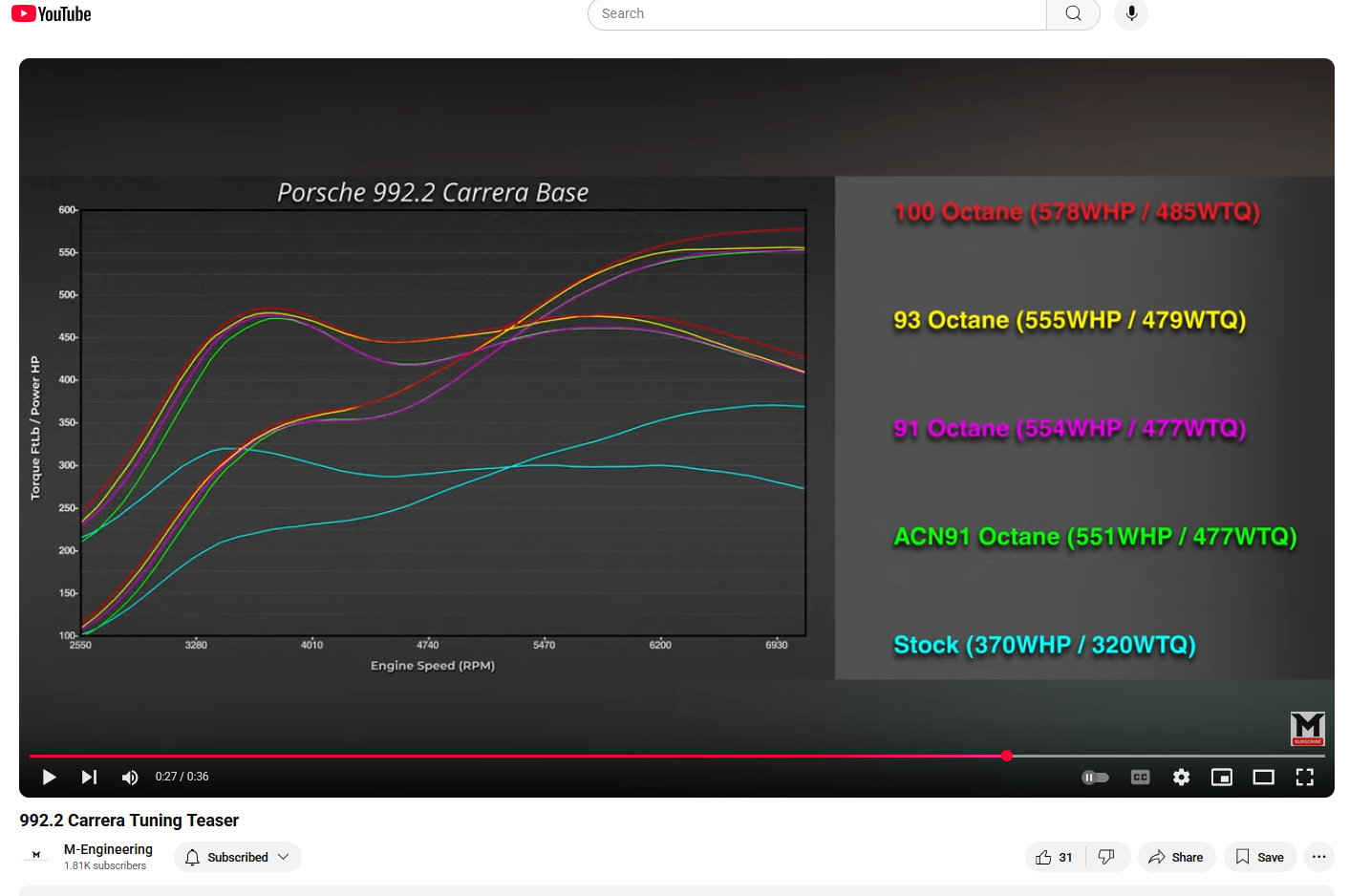Click the 93 Octane legend text
Viewport: 1349px width, 896px height.
click(x=1069, y=320)
